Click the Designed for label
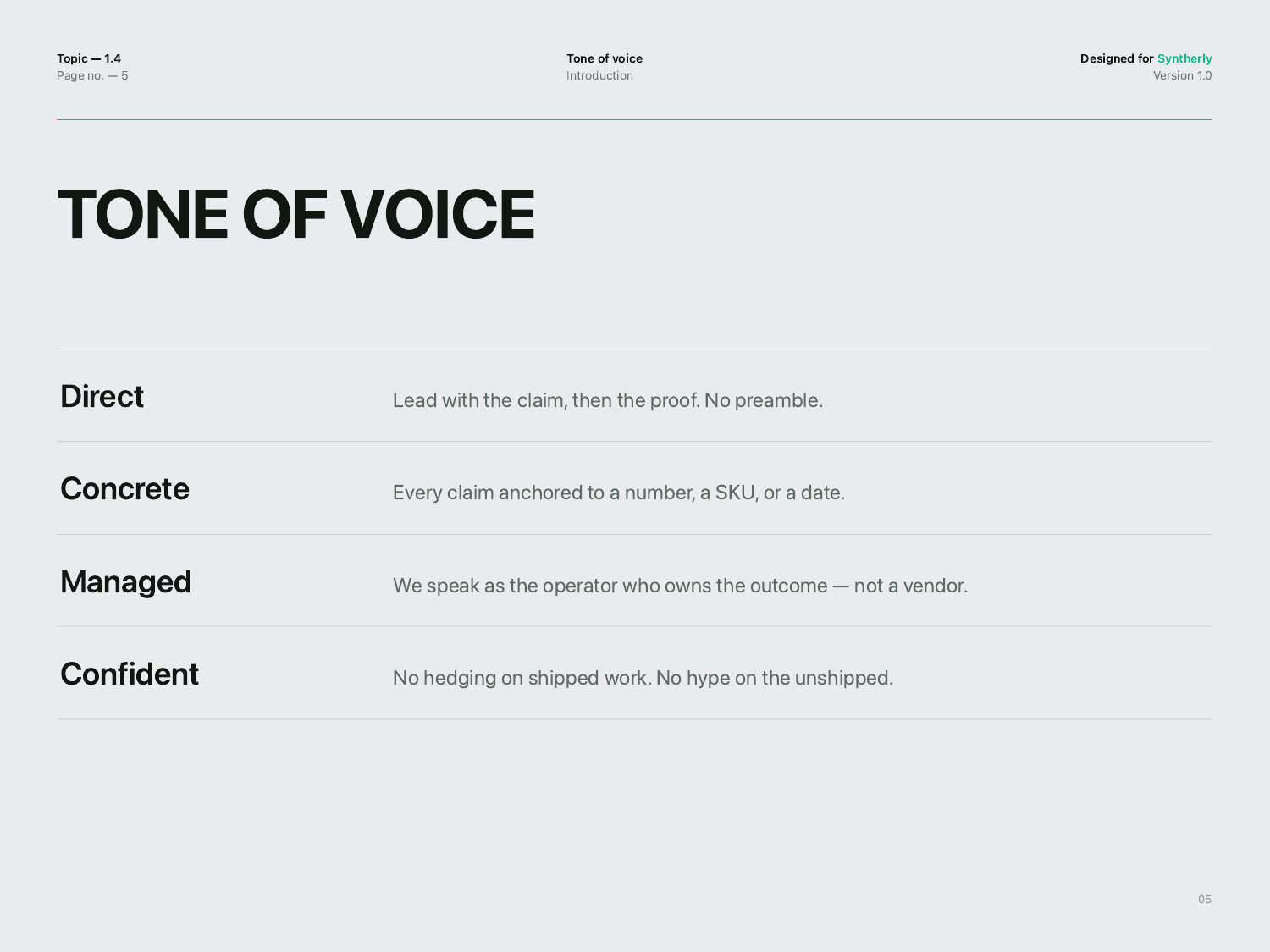This screenshot has width=1270, height=952. 1117,58
